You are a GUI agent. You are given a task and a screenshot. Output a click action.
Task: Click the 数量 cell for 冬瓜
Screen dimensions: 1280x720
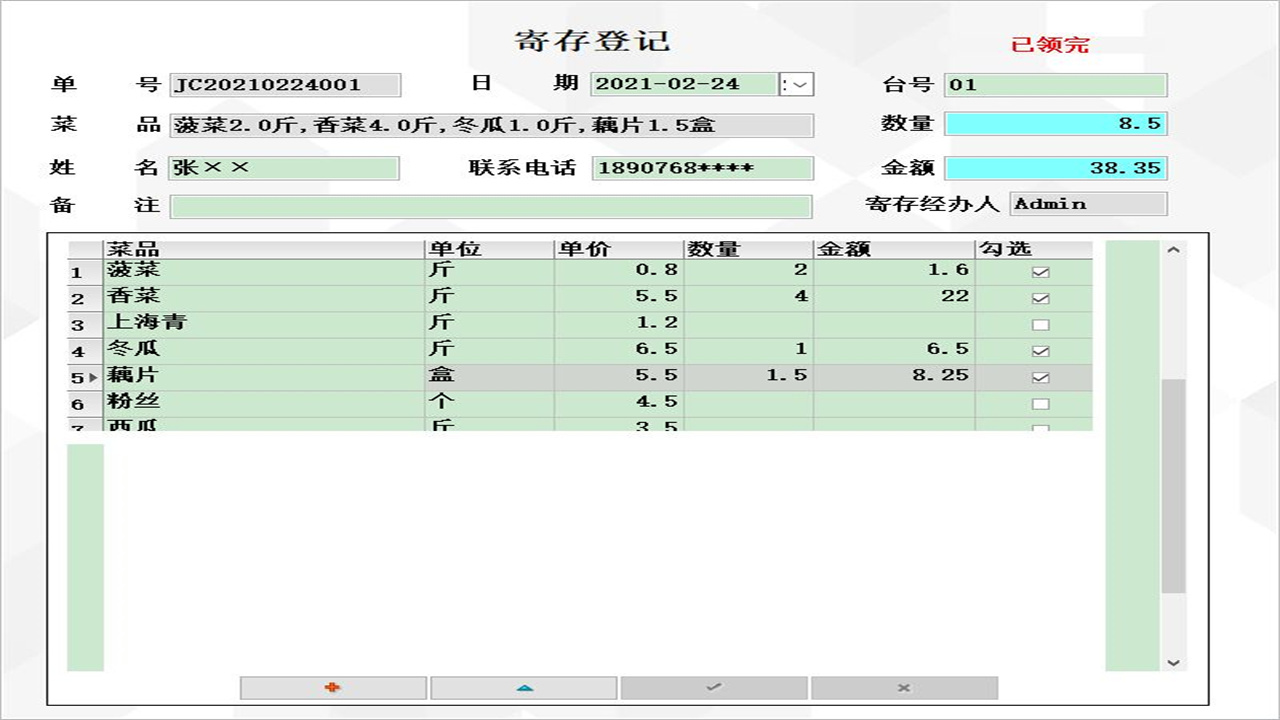(748, 350)
